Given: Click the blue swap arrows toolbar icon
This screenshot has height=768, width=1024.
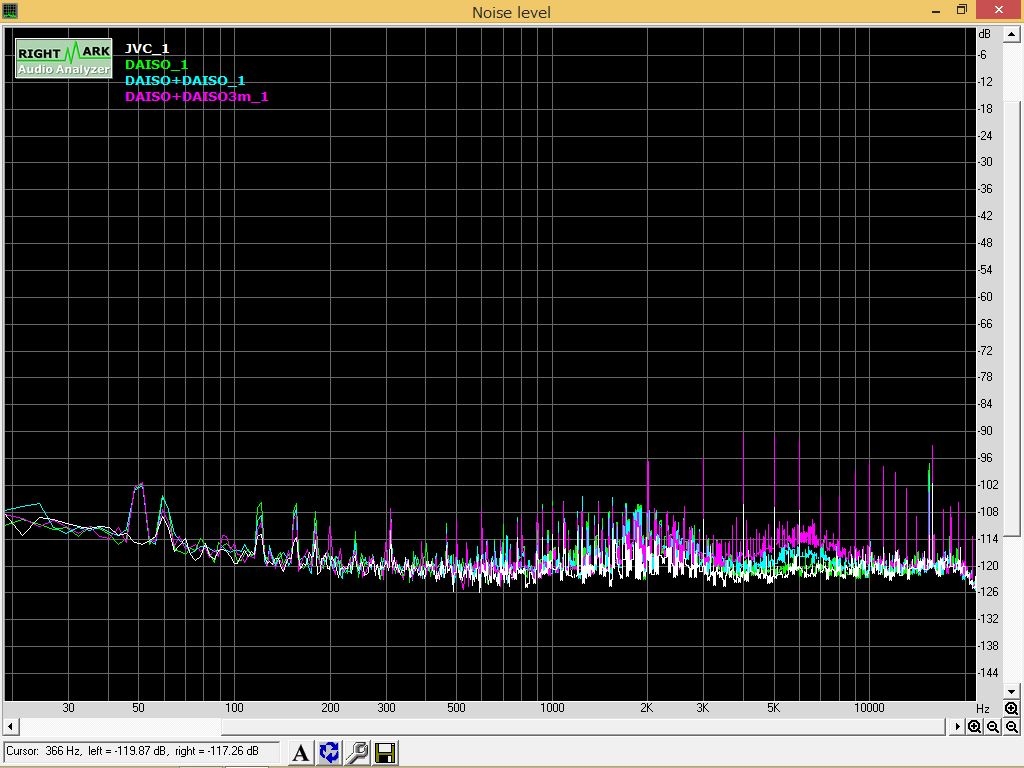Looking at the screenshot, I should pyautogui.click(x=329, y=753).
